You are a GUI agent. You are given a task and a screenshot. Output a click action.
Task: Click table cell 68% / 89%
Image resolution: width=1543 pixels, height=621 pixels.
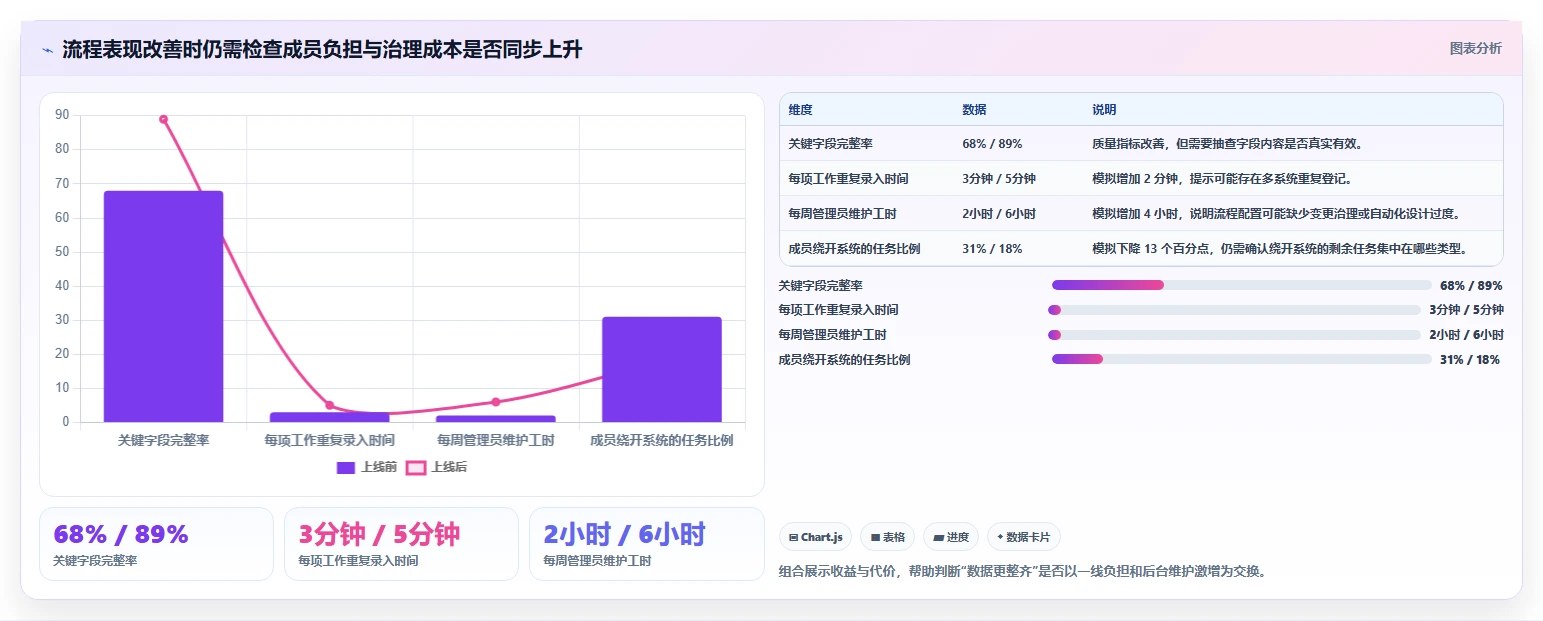pos(992,144)
